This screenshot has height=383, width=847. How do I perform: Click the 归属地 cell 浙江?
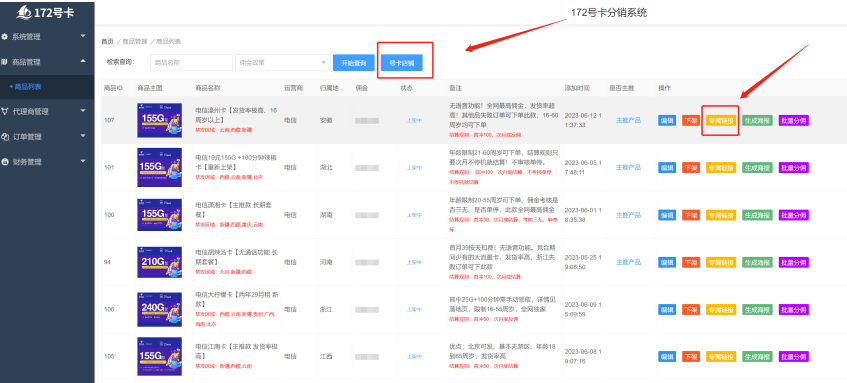pos(326,310)
